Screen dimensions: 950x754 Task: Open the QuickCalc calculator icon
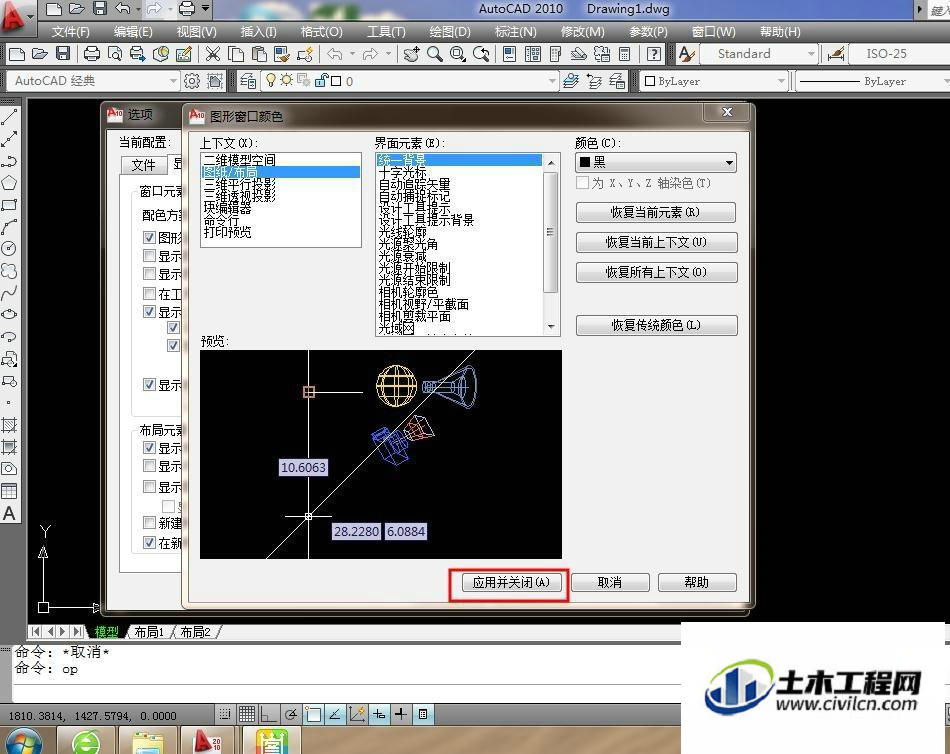[x=625, y=54]
